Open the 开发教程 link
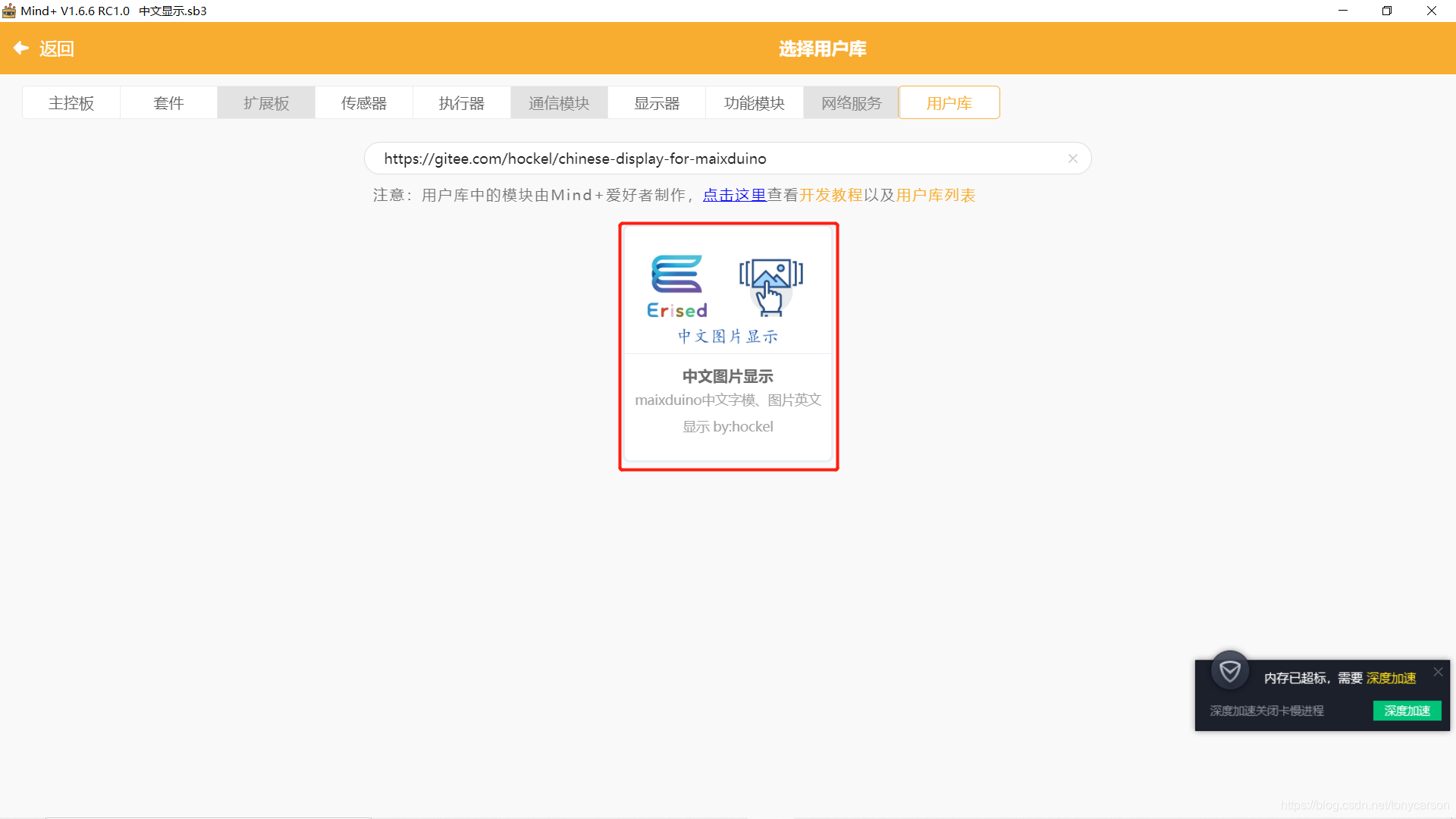This screenshot has width=1456, height=819. pos(831,195)
